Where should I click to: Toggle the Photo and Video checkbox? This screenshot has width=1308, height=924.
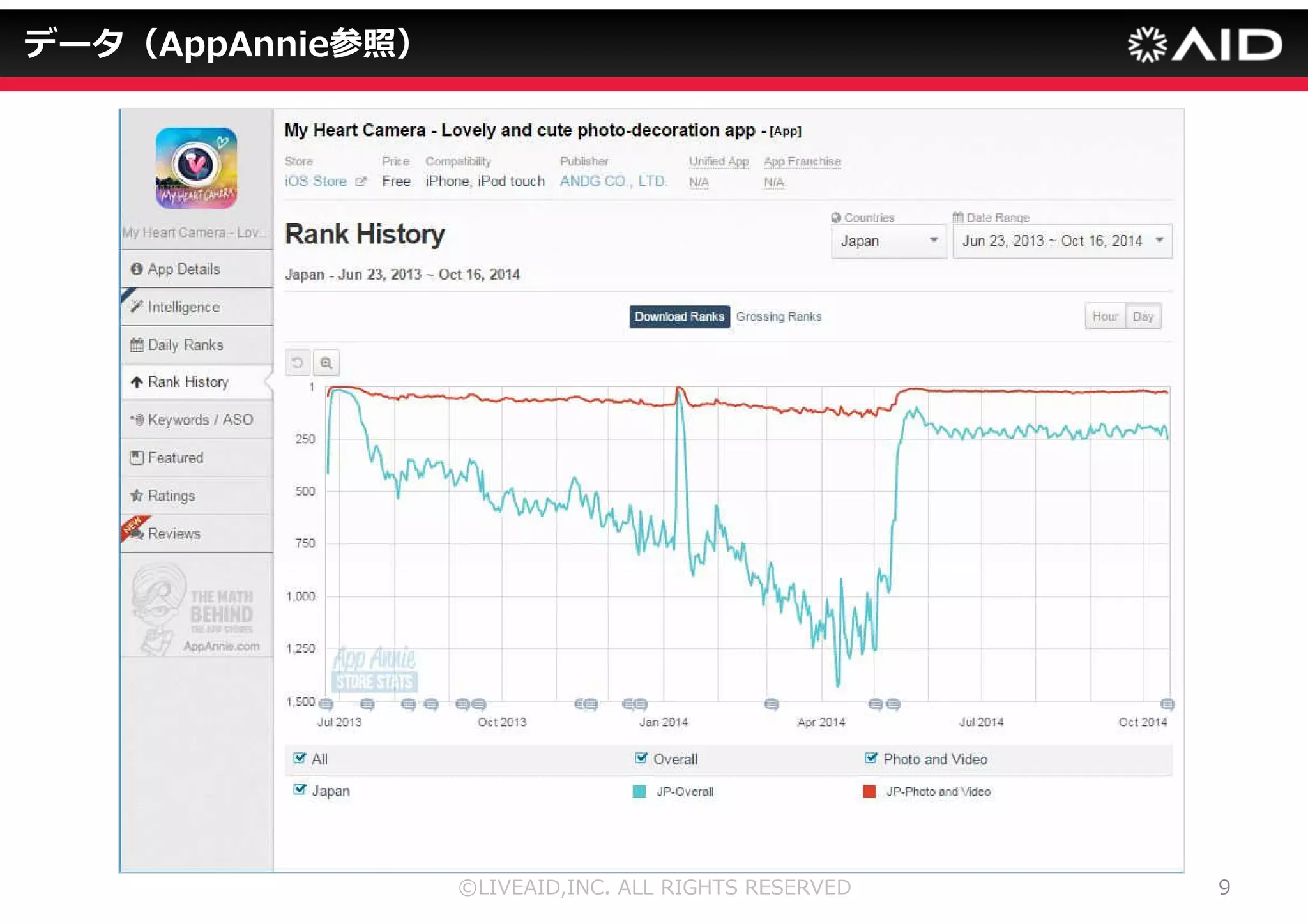(871, 758)
